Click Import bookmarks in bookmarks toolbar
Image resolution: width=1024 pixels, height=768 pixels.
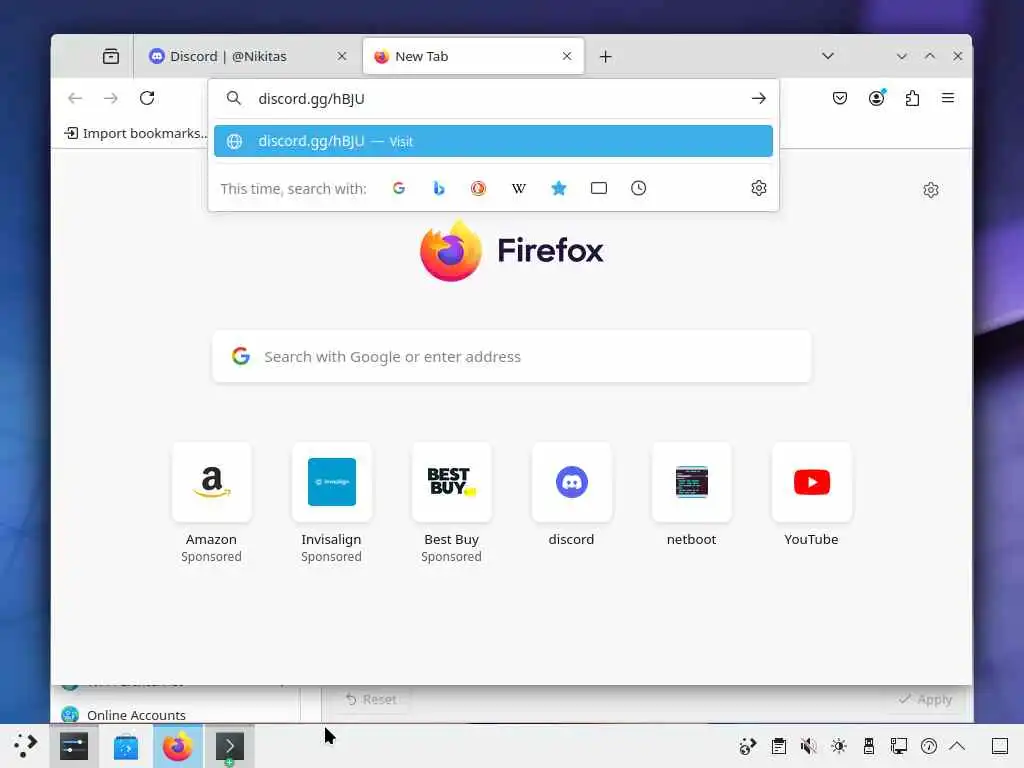(x=135, y=133)
